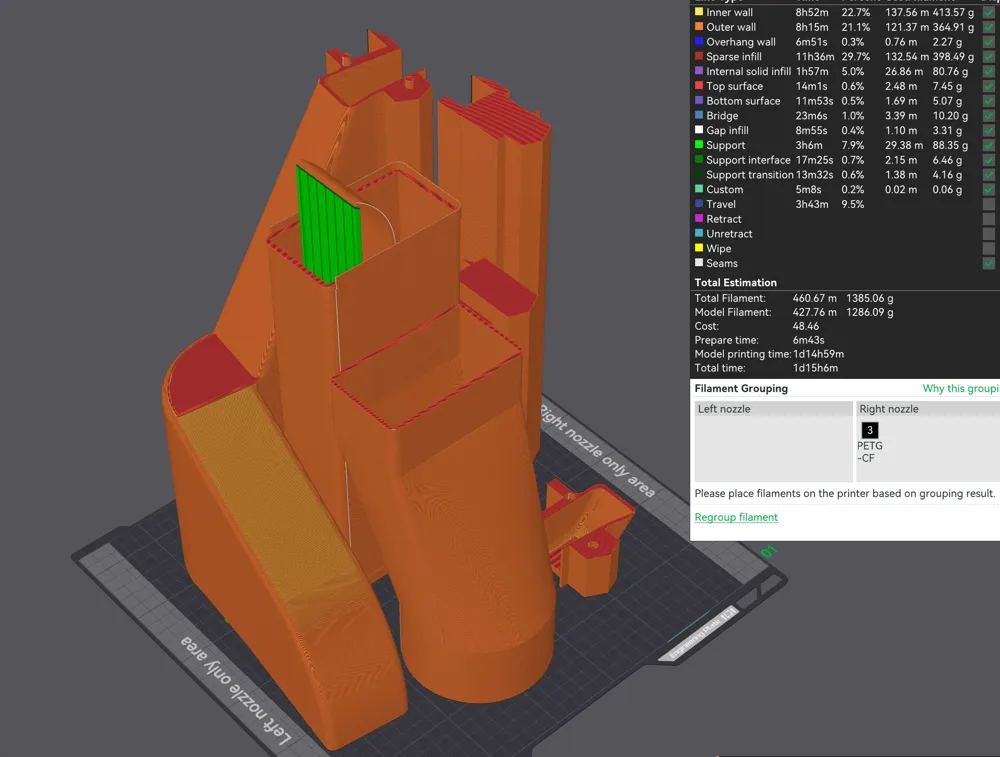Click the Total time 1d15h6m value
1000x757 pixels.
[x=815, y=368]
